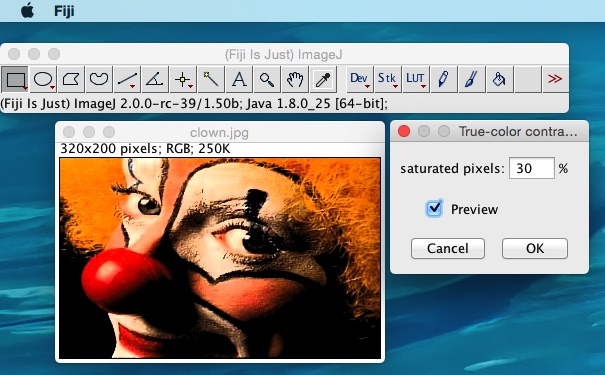Click the ImageJ version status bar text
The image size is (605, 375).
194,103
